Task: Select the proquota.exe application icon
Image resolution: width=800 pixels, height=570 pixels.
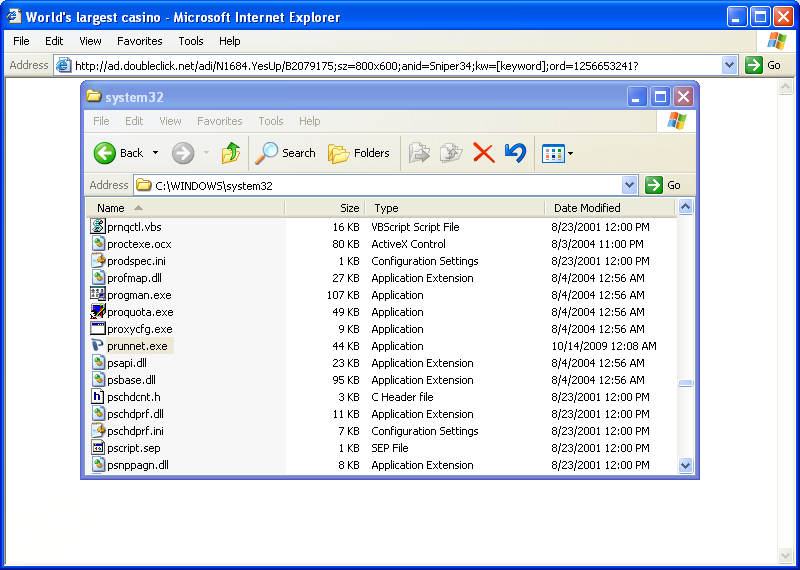Action: (98, 312)
